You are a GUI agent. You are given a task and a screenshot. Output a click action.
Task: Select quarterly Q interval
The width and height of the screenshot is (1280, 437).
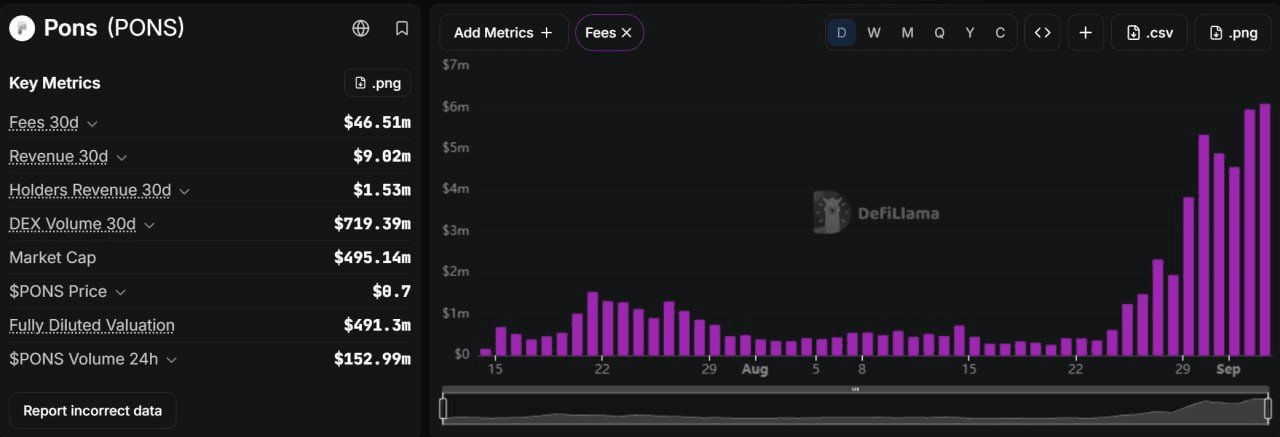(x=940, y=33)
